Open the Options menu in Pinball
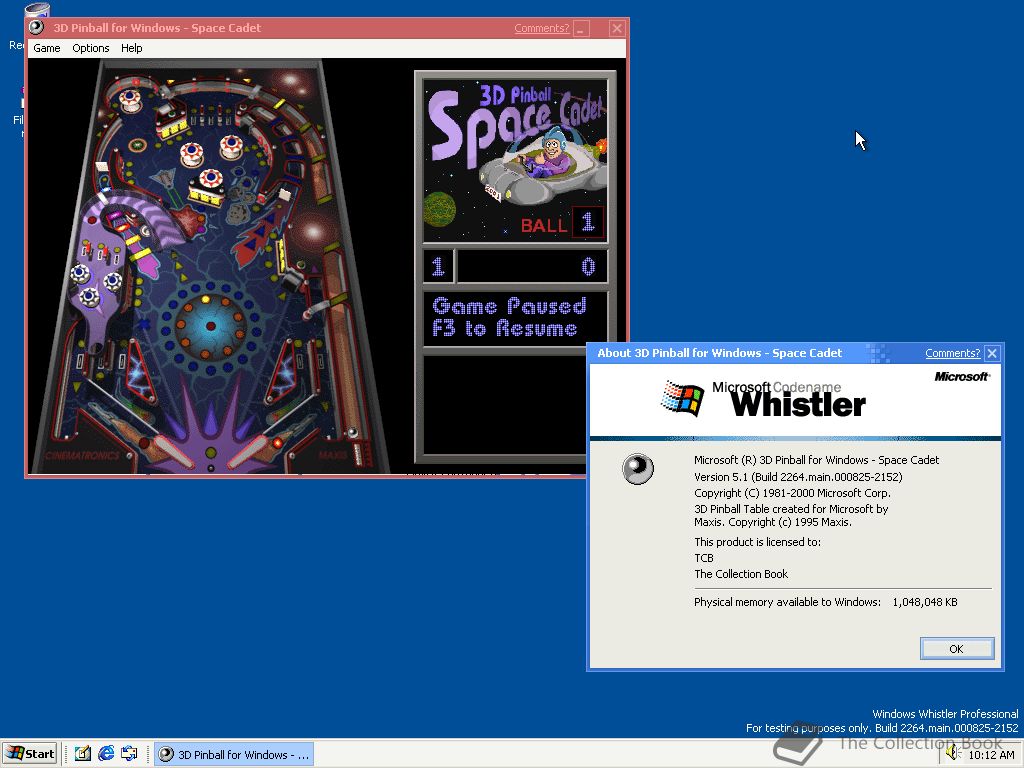The height and width of the screenshot is (768, 1024). (91, 48)
